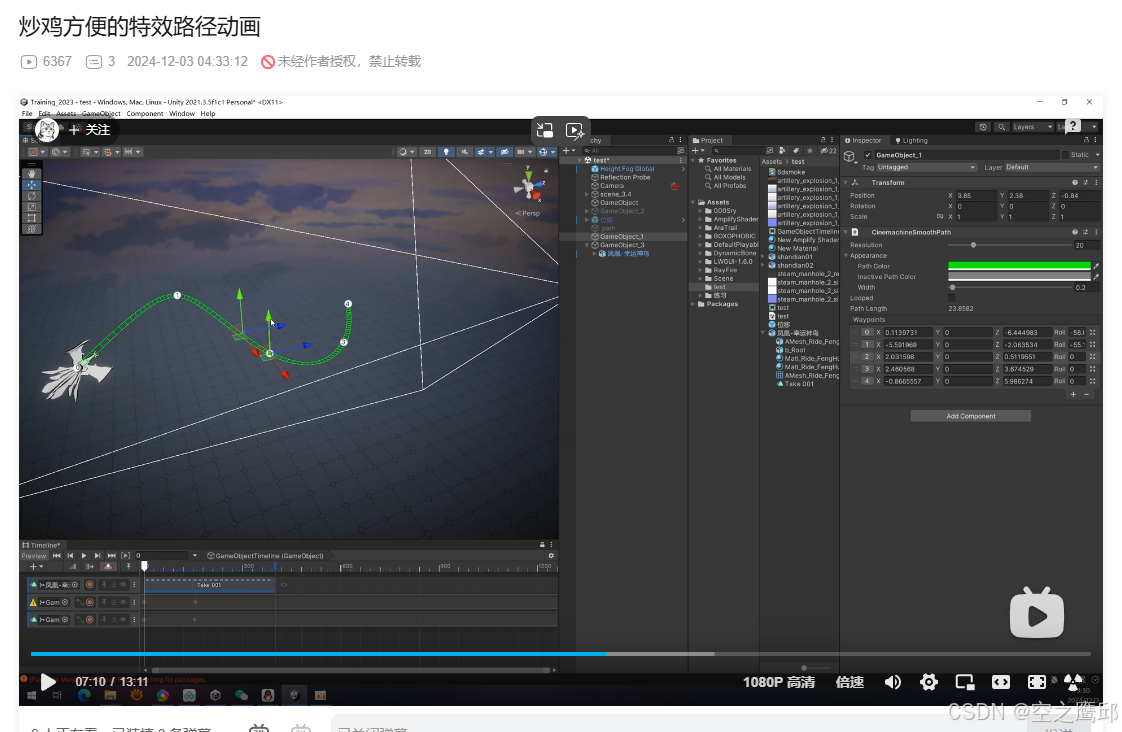Collapse the Appearance section
Screen dimensions: 1122x732
pos(846,255)
